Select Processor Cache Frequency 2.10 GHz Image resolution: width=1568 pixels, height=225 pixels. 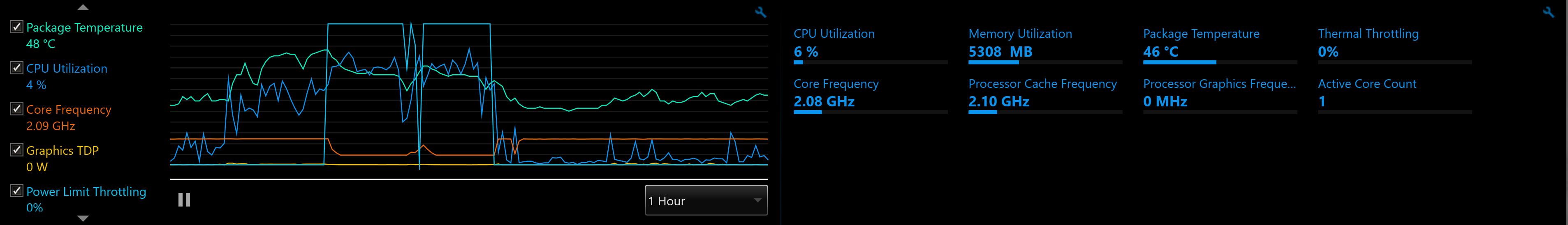coord(999,101)
